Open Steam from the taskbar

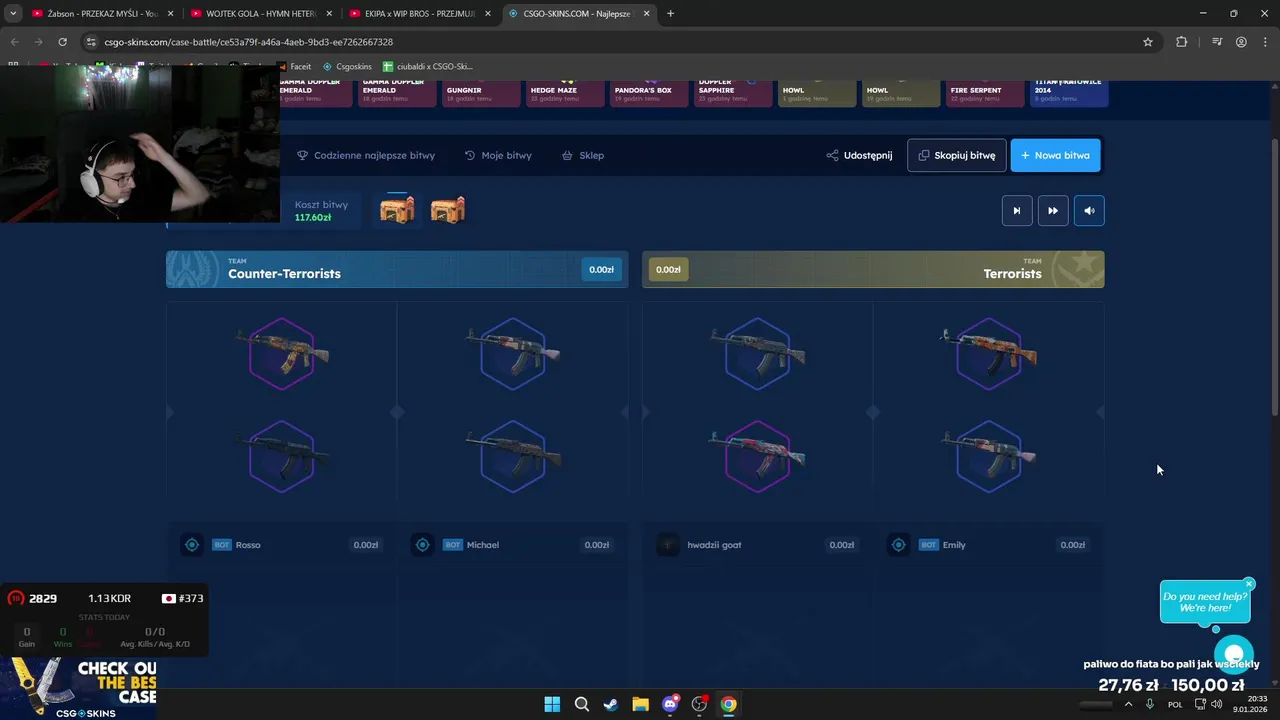[x=611, y=704]
